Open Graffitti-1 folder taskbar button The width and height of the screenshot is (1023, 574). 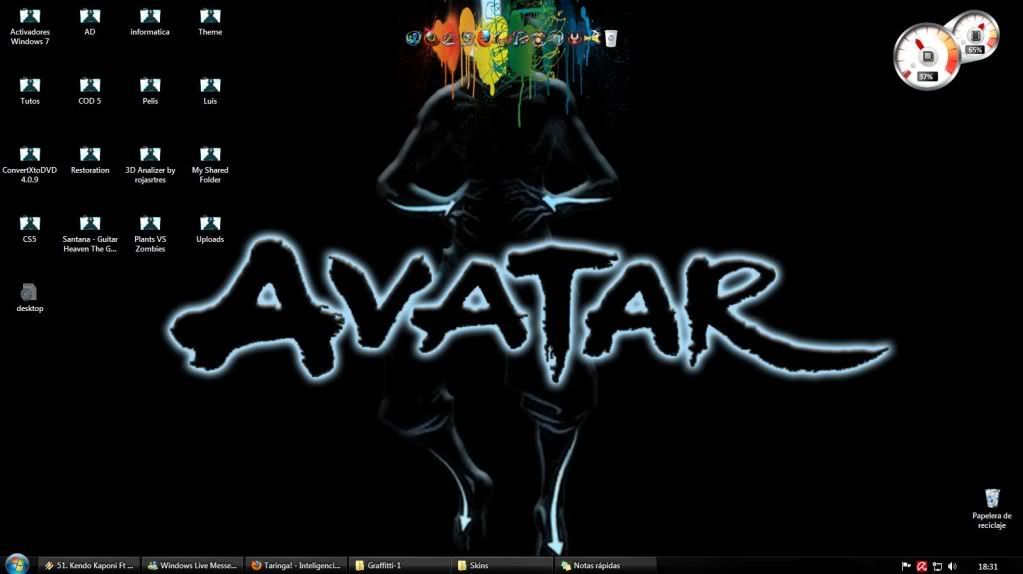click(x=399, y=566)
